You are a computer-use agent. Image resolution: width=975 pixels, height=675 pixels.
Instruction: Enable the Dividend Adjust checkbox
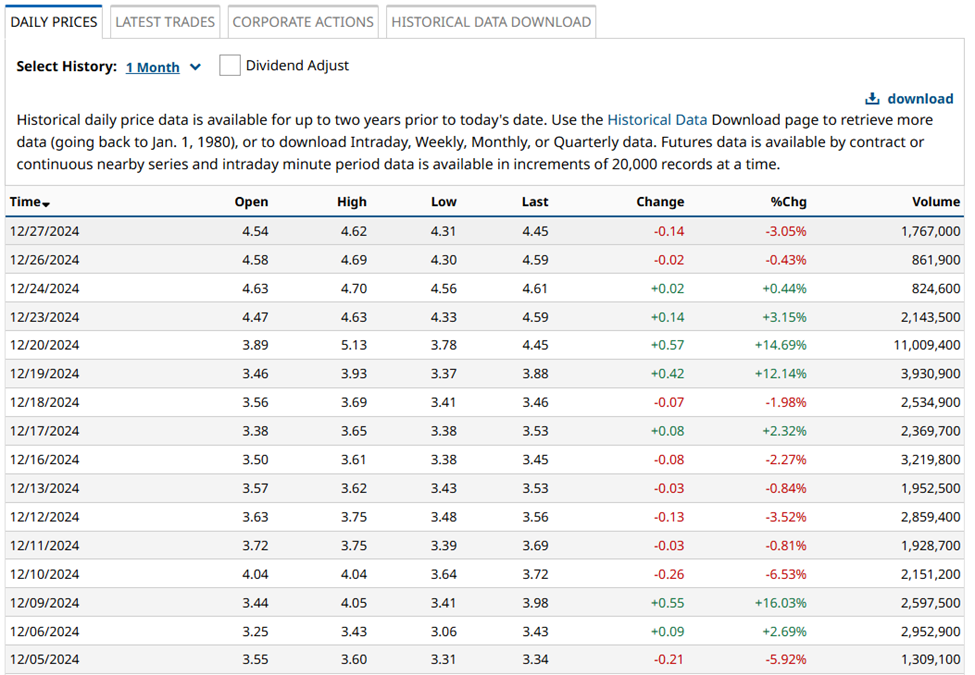(230, 66)
